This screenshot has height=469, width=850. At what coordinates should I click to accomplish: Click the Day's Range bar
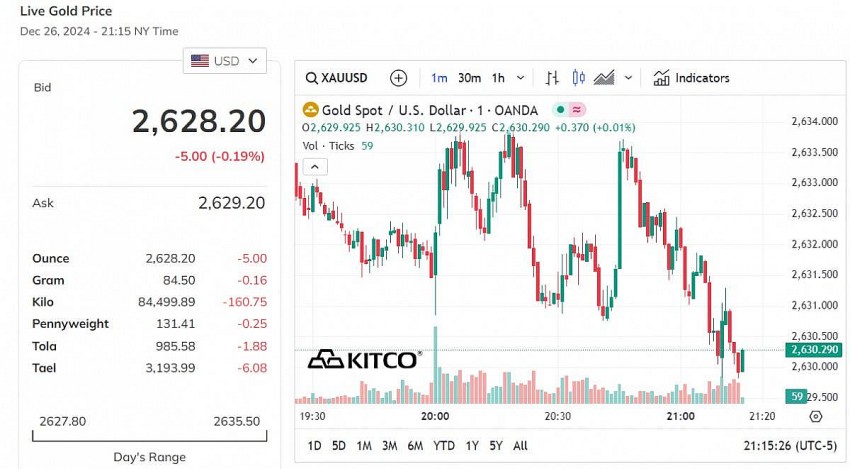tap(150, 436)
